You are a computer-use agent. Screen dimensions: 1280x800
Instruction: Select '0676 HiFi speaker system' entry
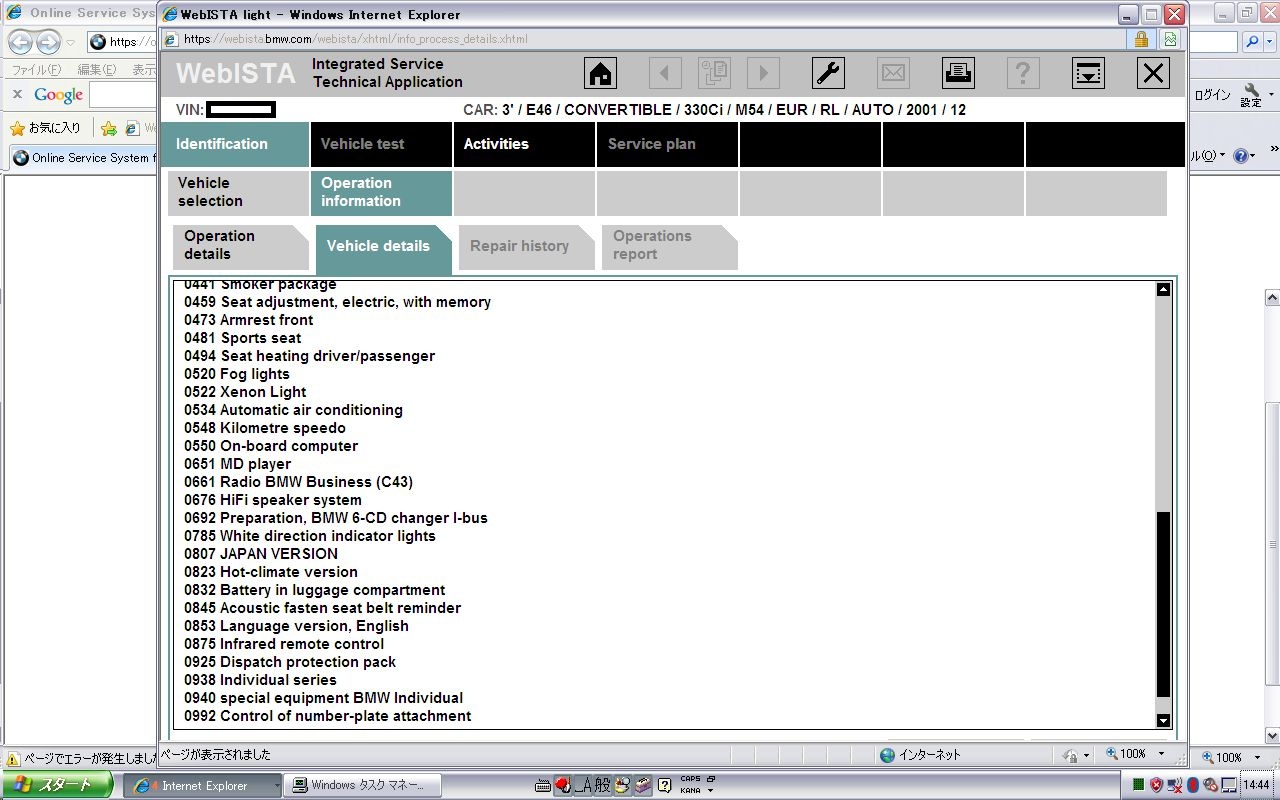click(273, 500)
